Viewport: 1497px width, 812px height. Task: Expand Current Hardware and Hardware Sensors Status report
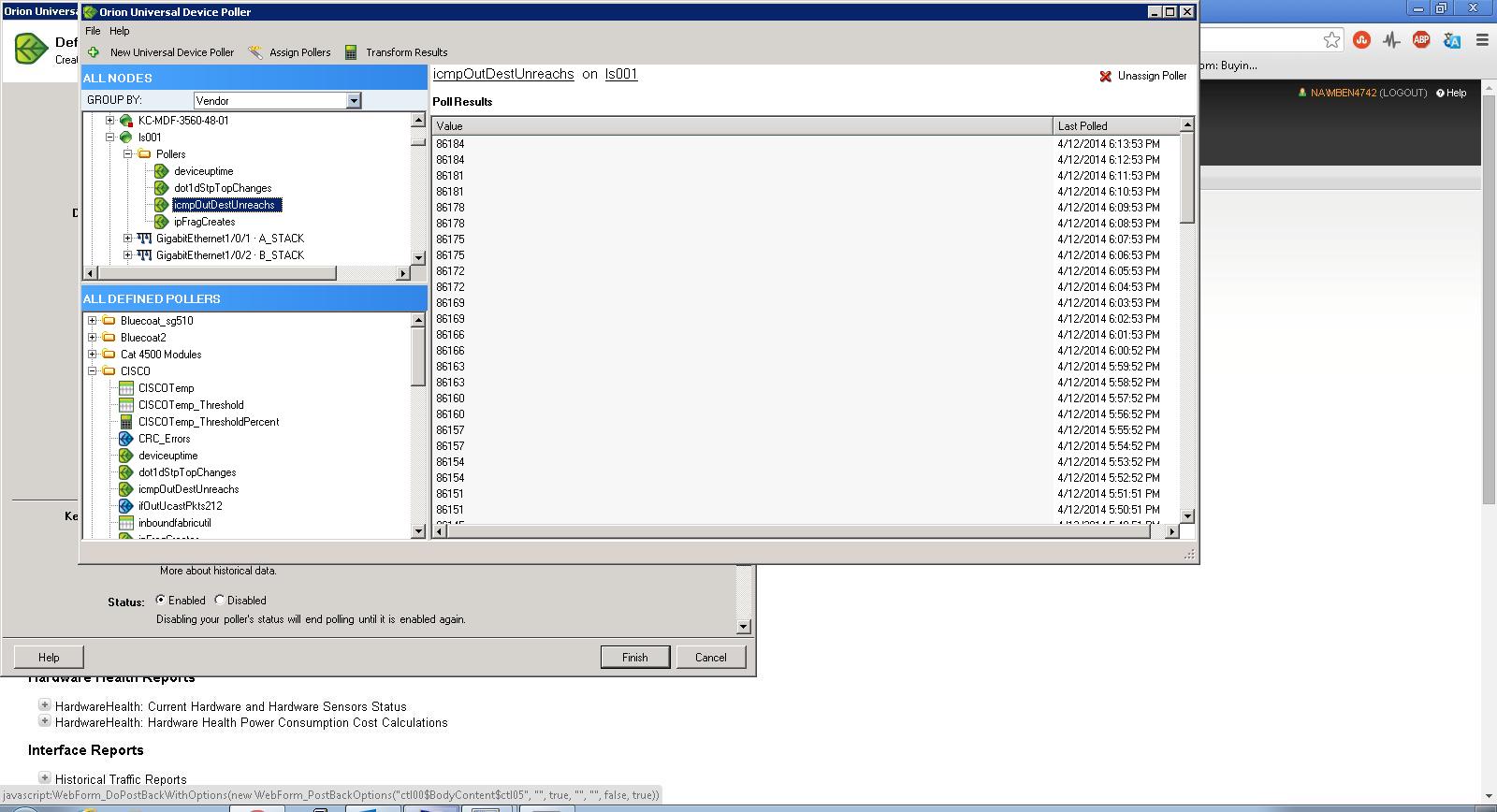pyautogui.click(x=44, y=705)
